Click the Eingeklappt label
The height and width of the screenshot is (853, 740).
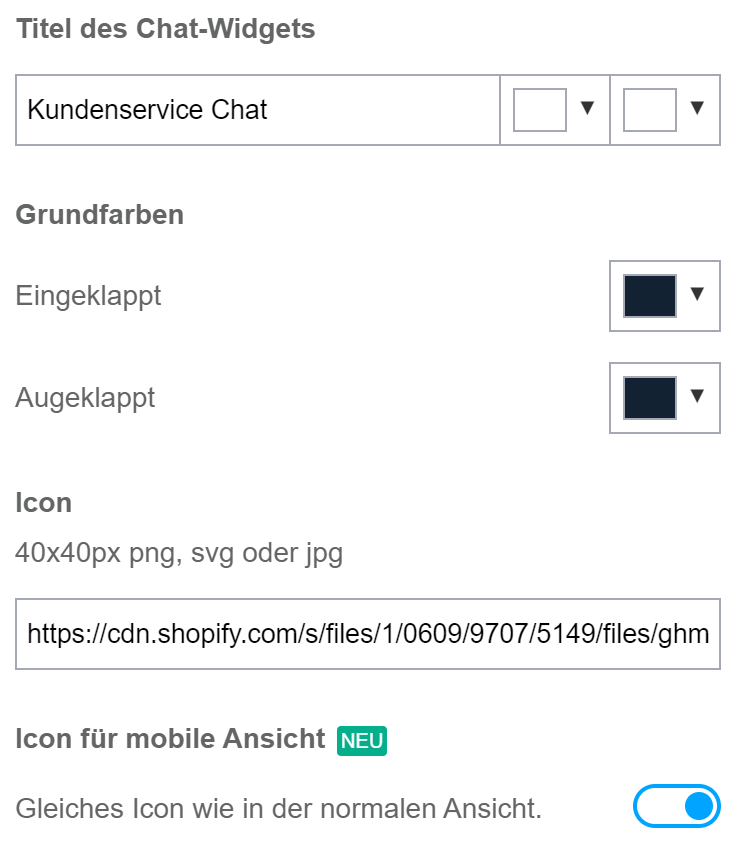coord(88,296)
